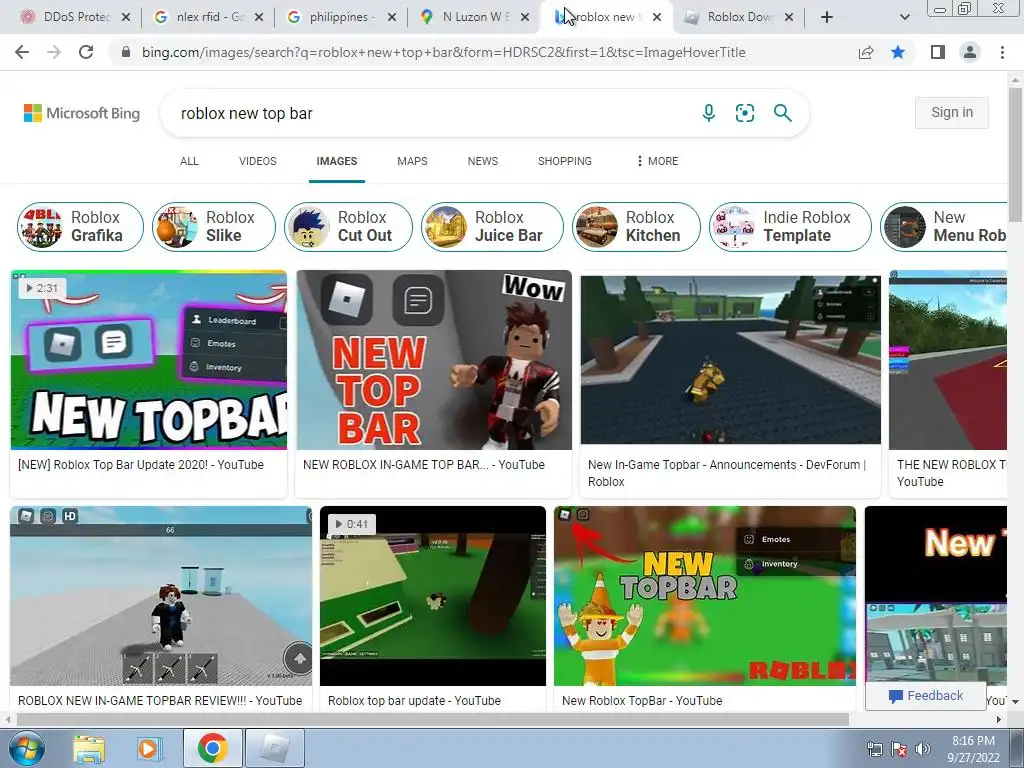1024x768 pixels.
Task: Open the MAPS tab
Action: pos(412,161)
